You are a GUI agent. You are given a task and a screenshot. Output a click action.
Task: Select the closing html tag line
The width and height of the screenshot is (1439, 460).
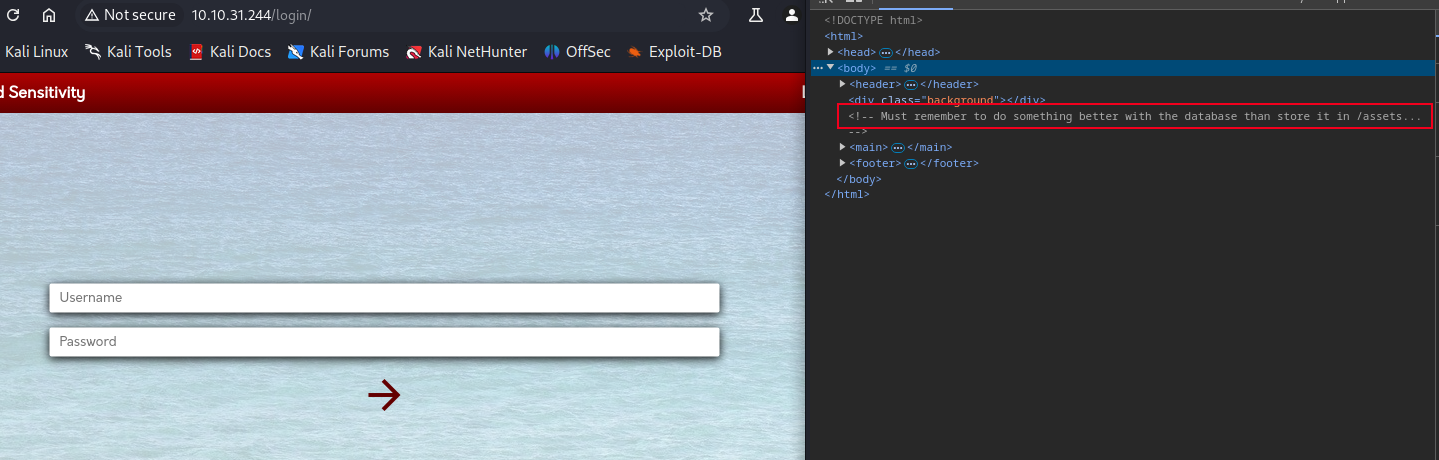click(x=847, y=194)
